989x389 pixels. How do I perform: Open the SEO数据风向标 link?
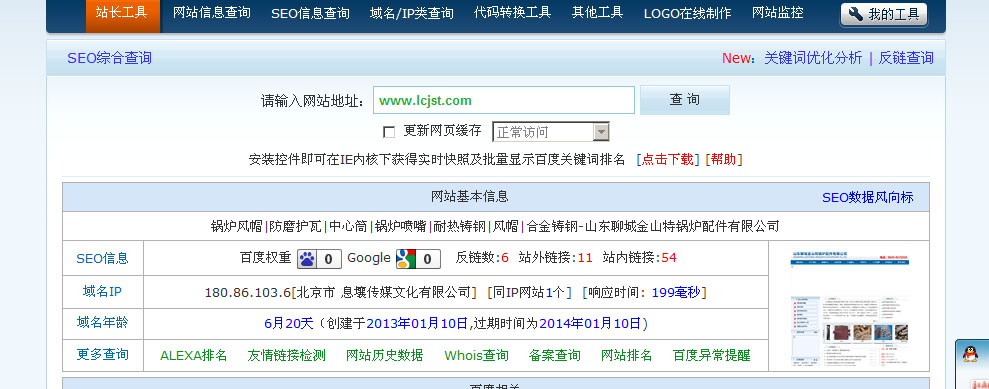867,197
